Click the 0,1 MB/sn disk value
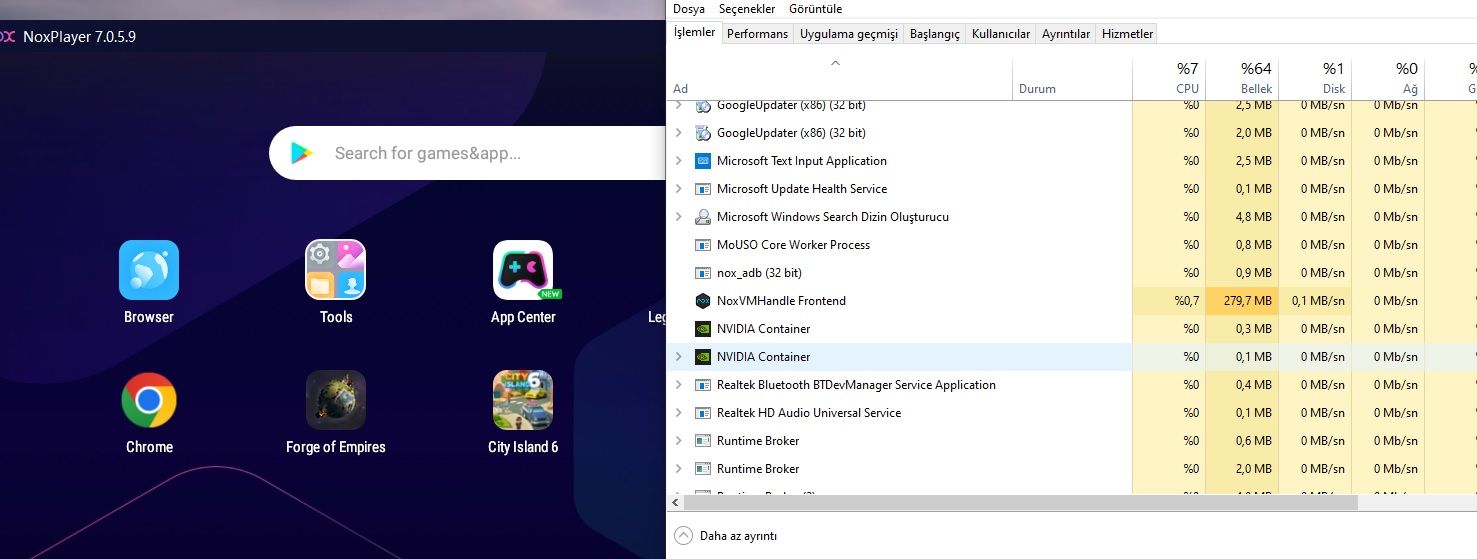Image resolution: width=1477 pixels, height=559 pixels. tap(1318, 300)
